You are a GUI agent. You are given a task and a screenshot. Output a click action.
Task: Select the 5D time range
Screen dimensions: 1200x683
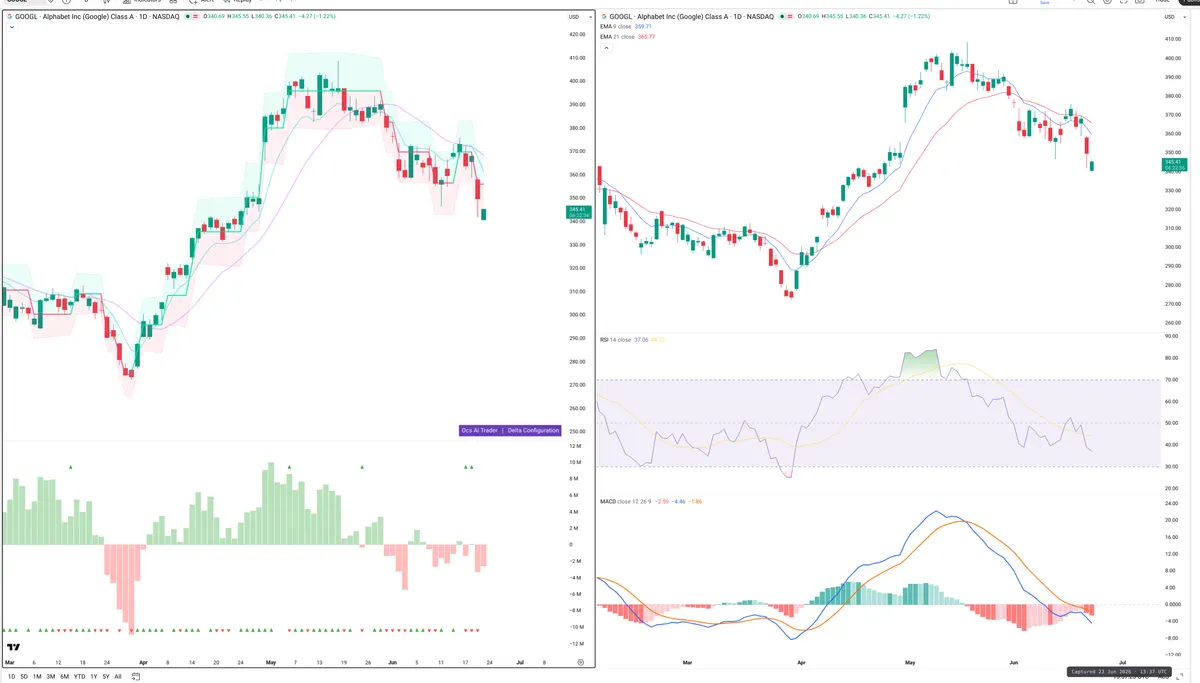[25, 677]
